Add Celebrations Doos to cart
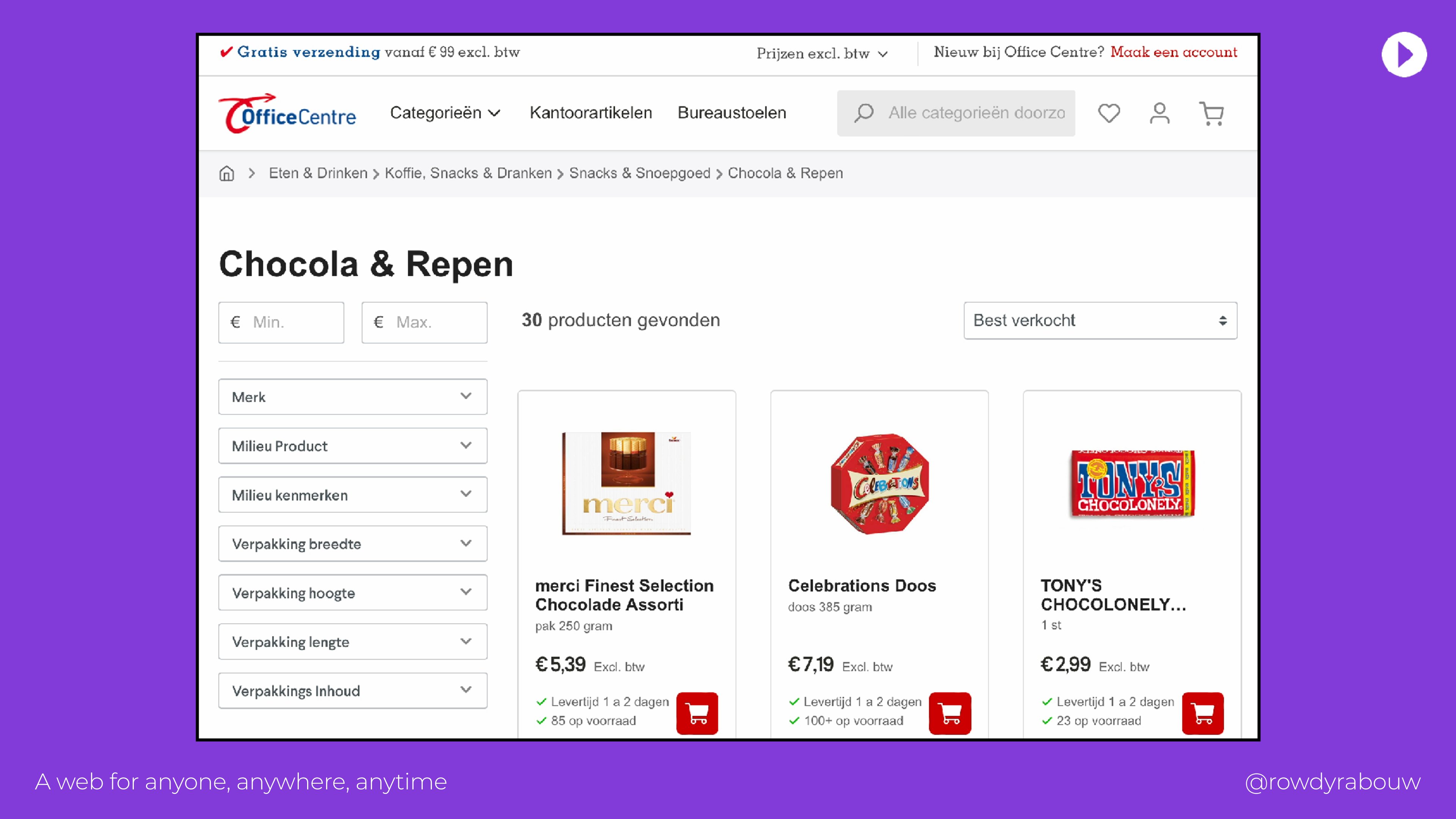The height and width of the screenshot is (819, 1456). click(x=949, y=713)
